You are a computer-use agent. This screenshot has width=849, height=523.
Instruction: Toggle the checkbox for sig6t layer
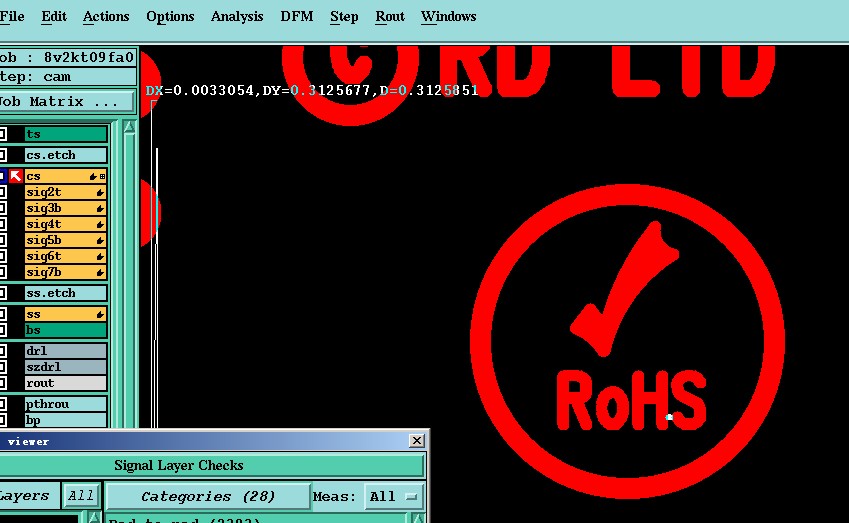click(x=3, y=256)
